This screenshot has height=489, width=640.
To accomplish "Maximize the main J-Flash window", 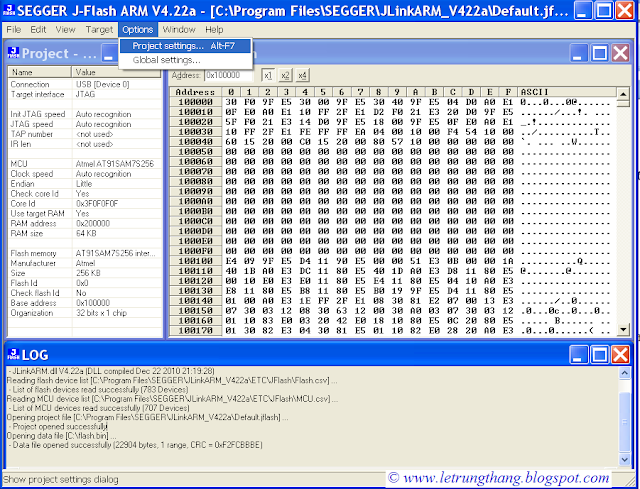I will point(604,11).
